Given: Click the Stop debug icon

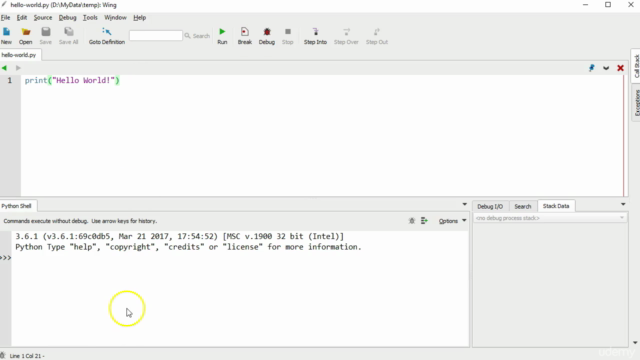Looking at the screenshot, I should pyautogui.click(x=288, y=36).
